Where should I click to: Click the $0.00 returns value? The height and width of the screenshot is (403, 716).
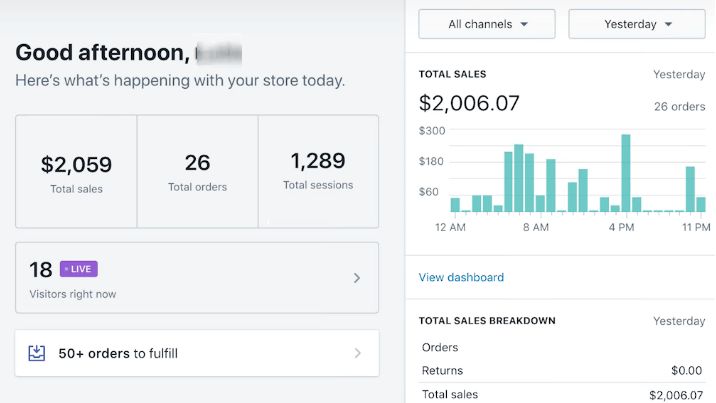[x=686, y=370]
